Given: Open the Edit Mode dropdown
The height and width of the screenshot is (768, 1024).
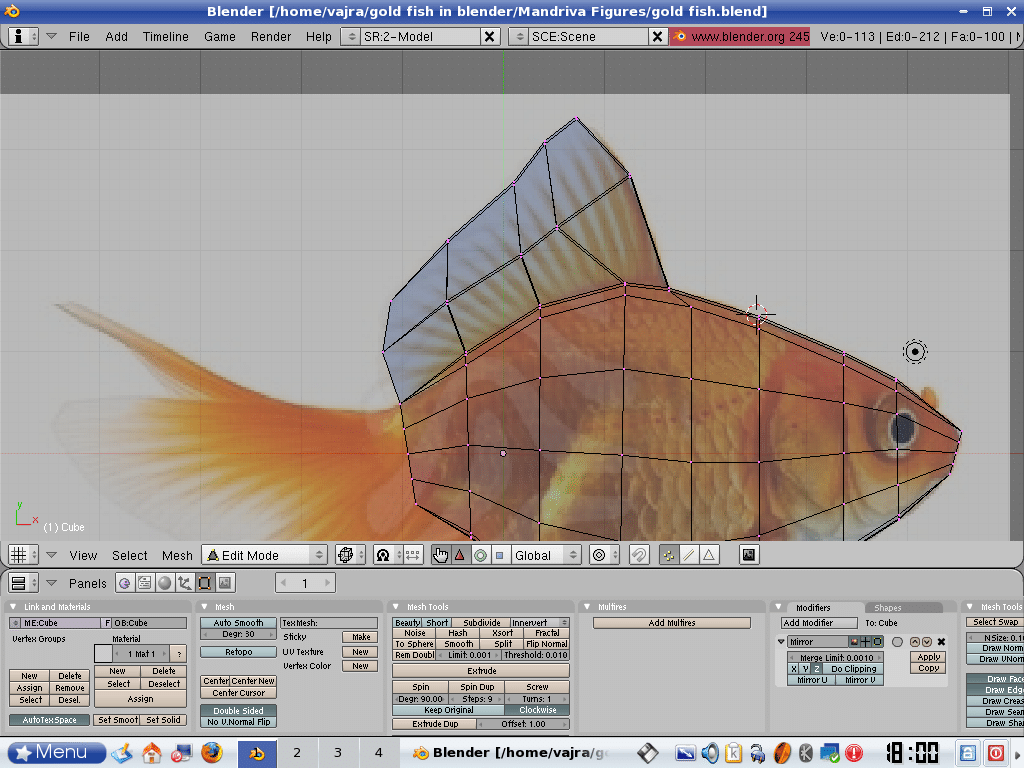Looking at the screenshot, I should pyautogui.click(x=265, y=555).
